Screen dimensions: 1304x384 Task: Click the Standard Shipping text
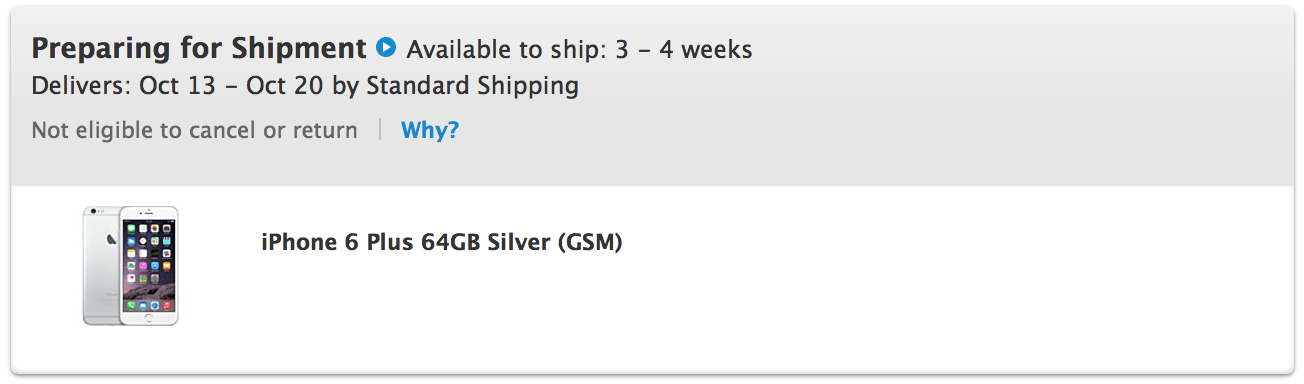click(472, 86)
